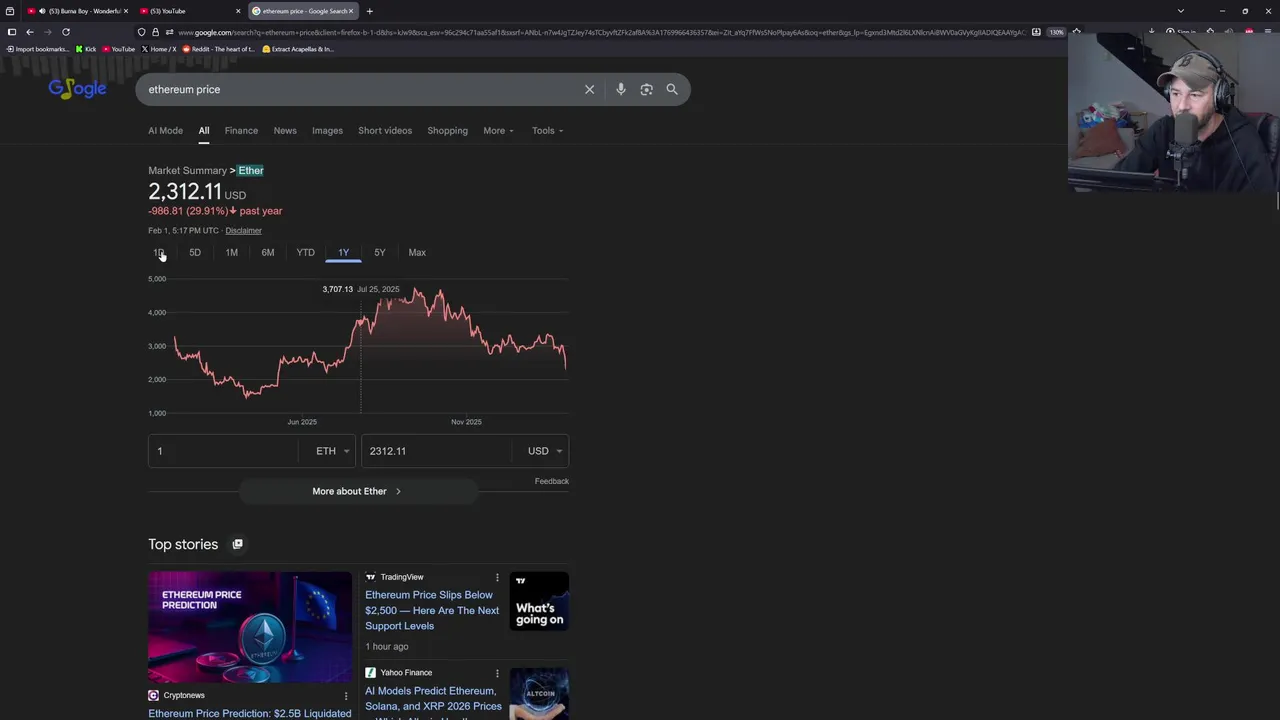The height and width of the screenshot is (720, 1280).
Task: Click the Feedback link
Action: [551, 481]
